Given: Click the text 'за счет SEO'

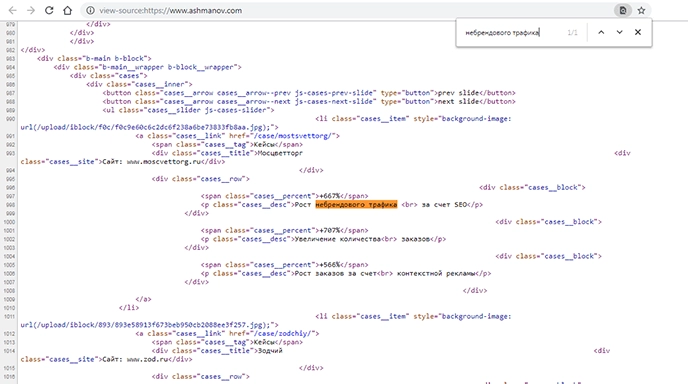Looking at the screenshot, I should click(x=444, y=205).
